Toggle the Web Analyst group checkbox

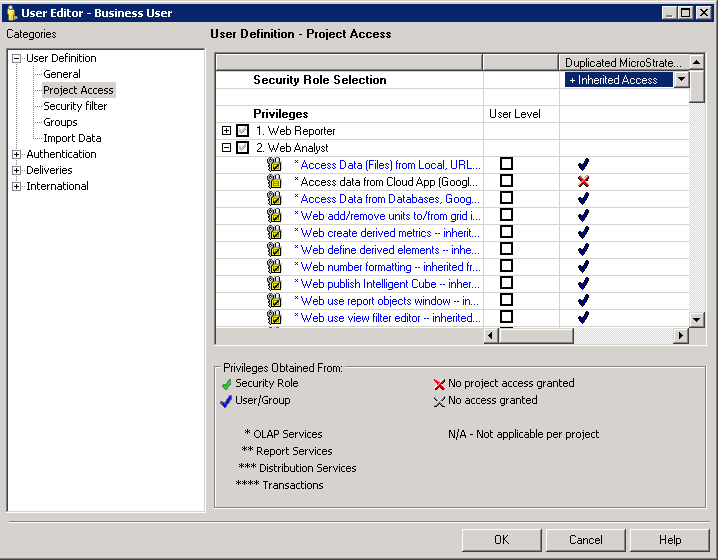tap(242, 147)
